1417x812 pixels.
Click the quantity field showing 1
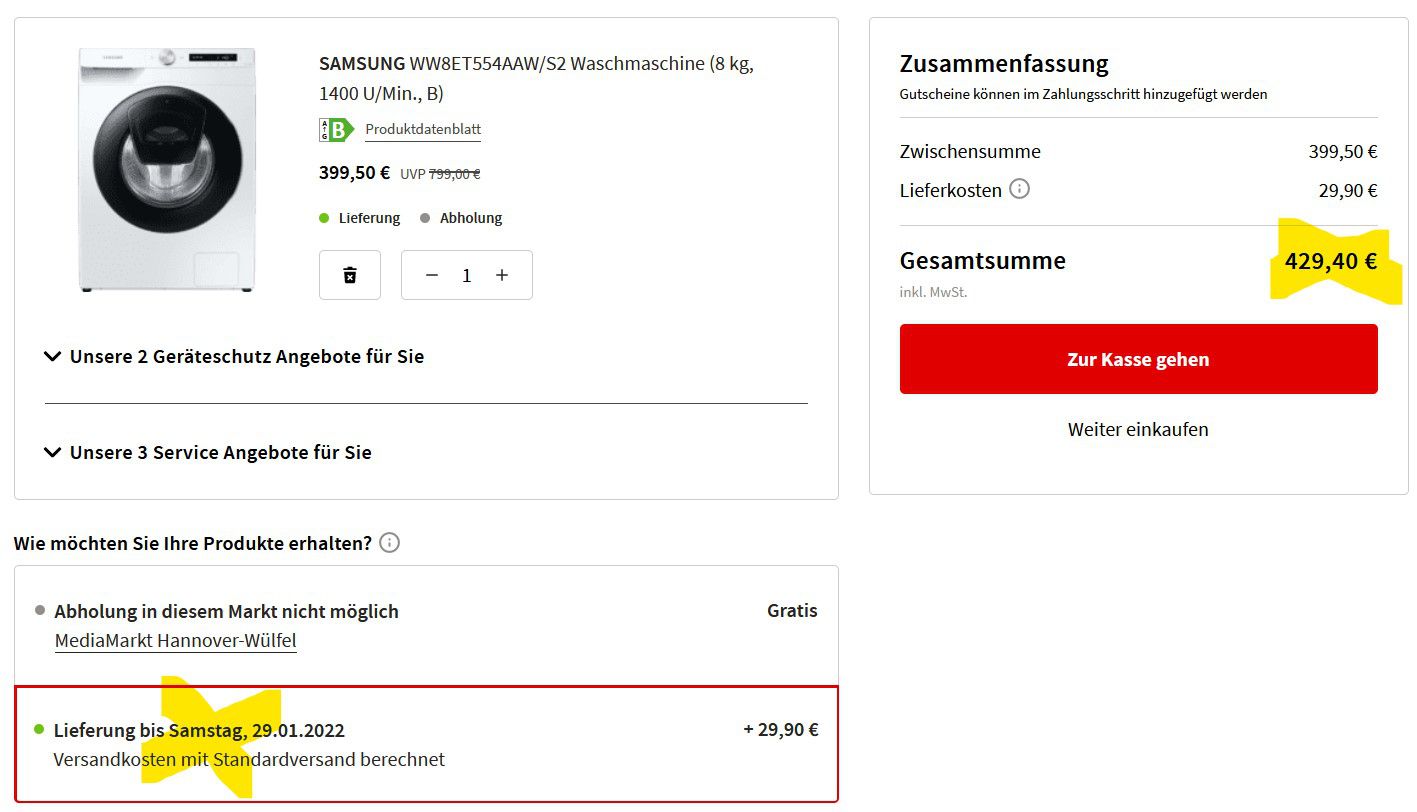click(x=467, y=275)
